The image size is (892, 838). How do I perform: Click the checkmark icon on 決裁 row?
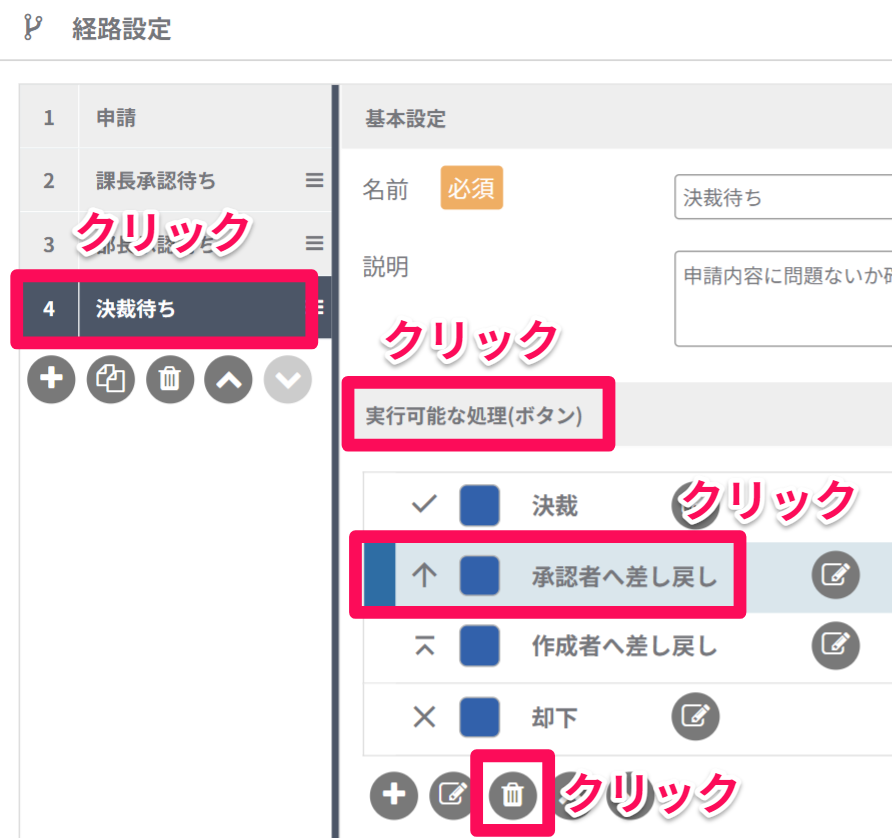[424, 504]
